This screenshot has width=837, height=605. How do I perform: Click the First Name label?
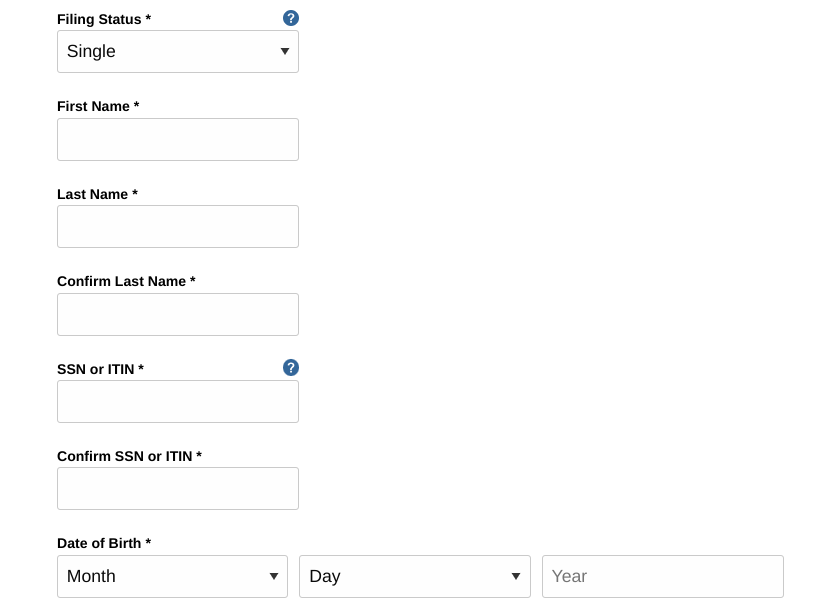98,106
